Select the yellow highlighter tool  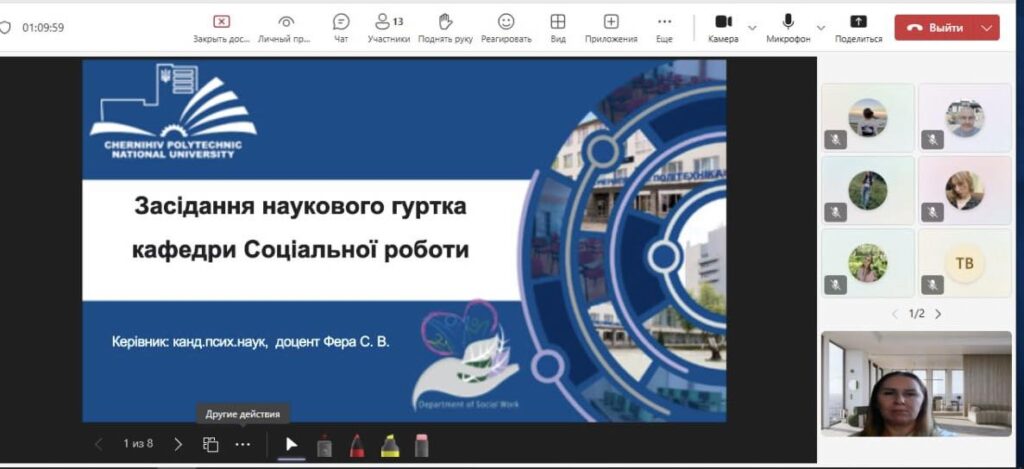[x=389, y=445]
